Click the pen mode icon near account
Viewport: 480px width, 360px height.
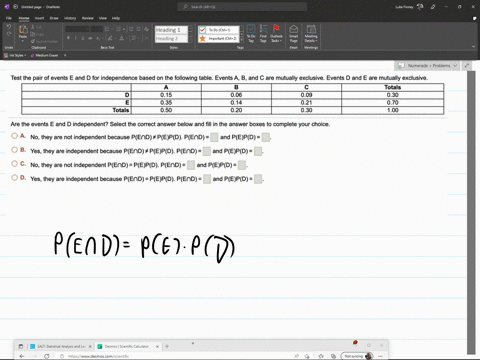433,7
